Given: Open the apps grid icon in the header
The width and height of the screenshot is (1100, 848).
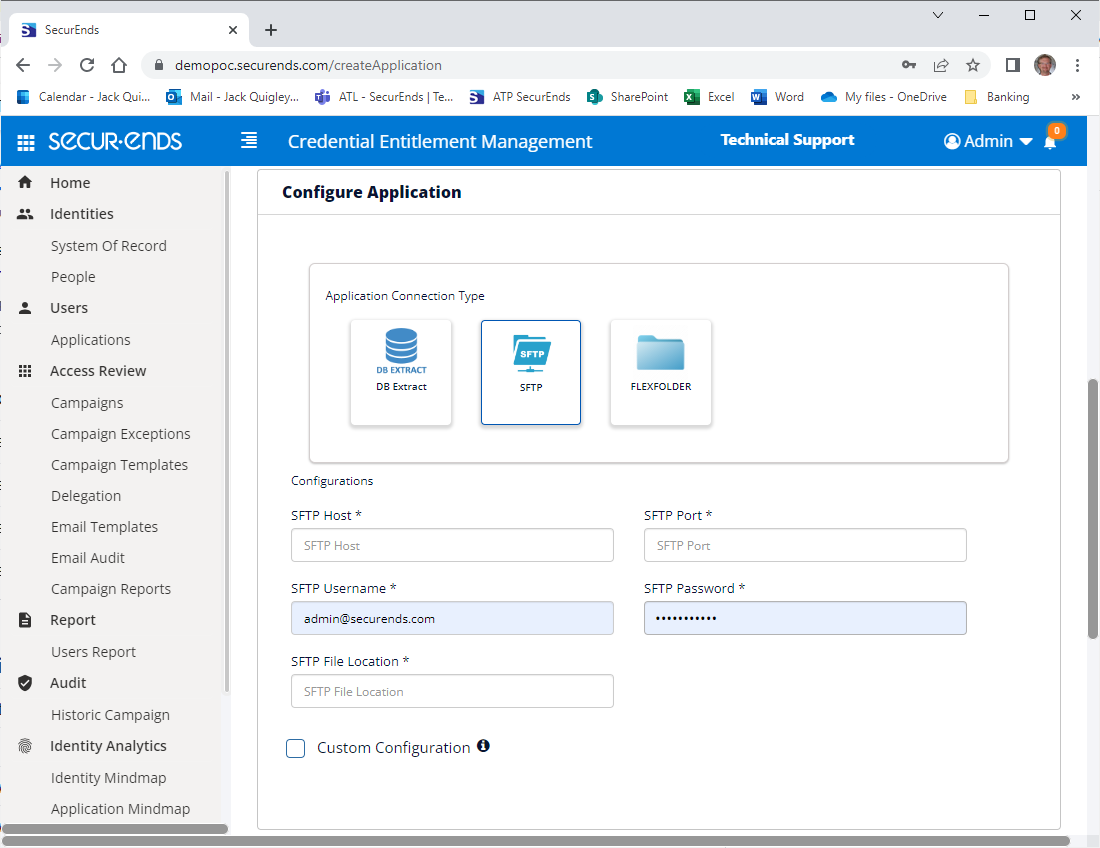Looking at the screenshot, I should [x=26, y=140].
